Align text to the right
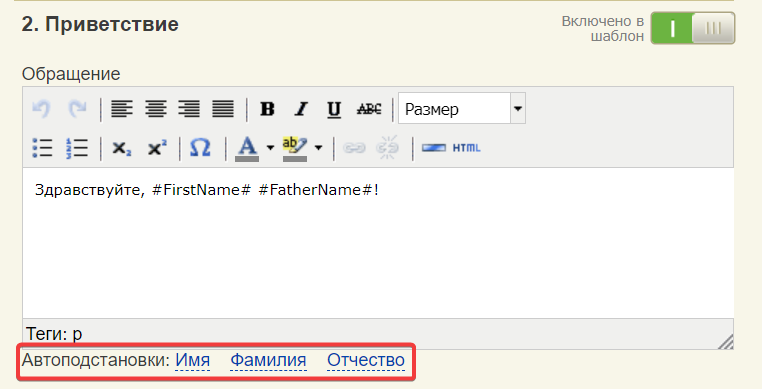 pos(189,108)
